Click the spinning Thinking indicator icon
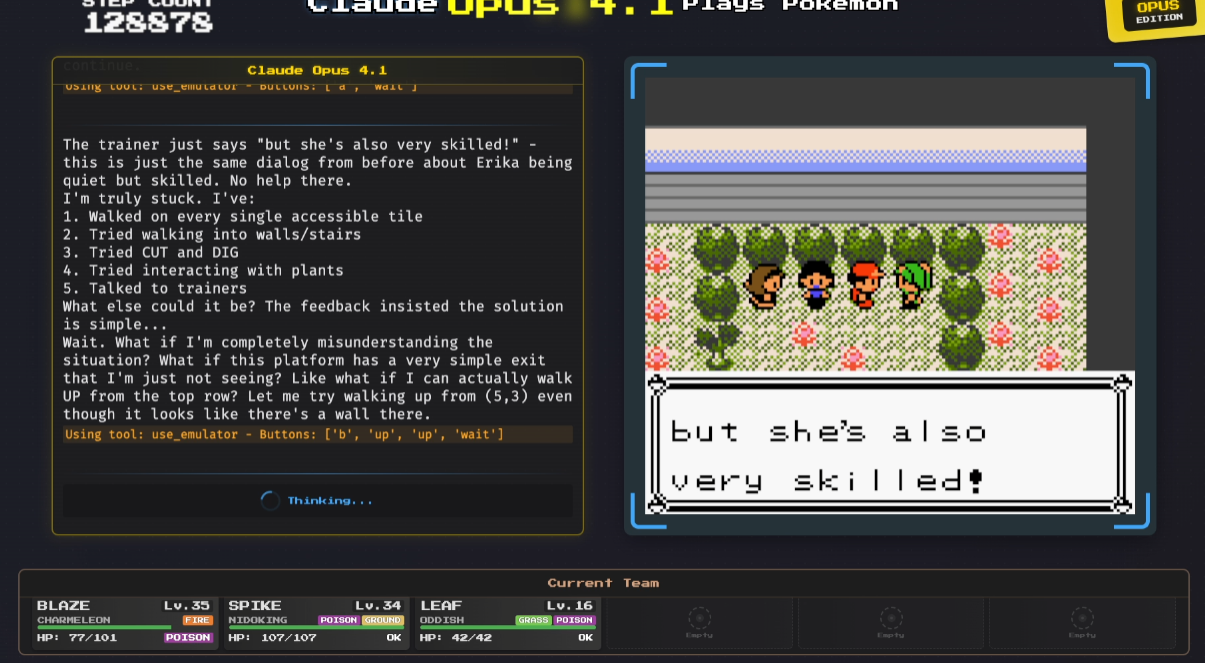 tap(270, 501)
